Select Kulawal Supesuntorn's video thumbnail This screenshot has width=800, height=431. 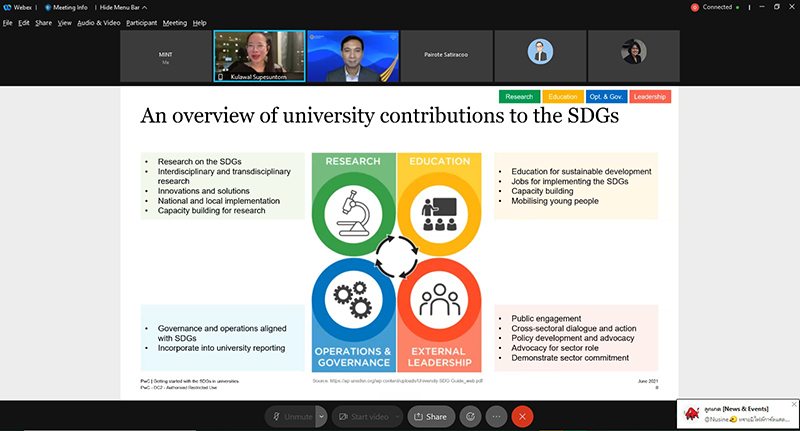pyautogui.click(x=261, y=56)
